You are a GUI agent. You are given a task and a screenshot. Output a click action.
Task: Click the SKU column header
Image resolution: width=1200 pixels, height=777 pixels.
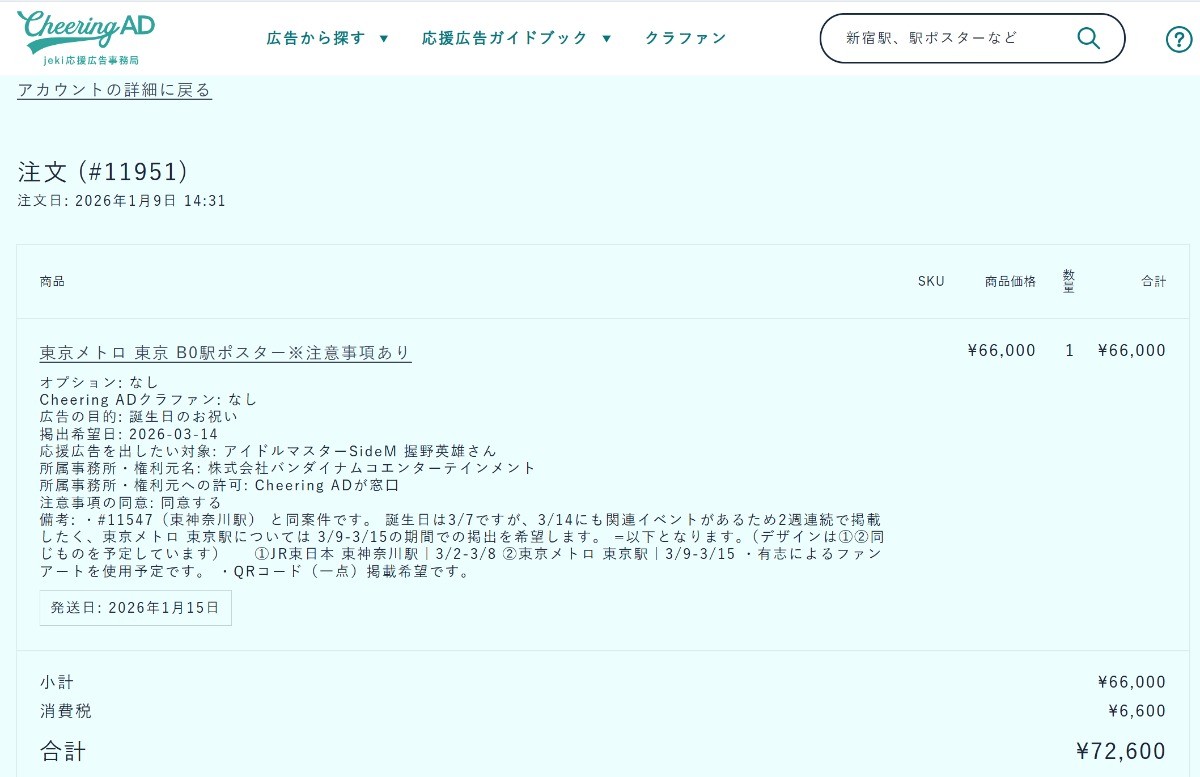tap(931, 281)
